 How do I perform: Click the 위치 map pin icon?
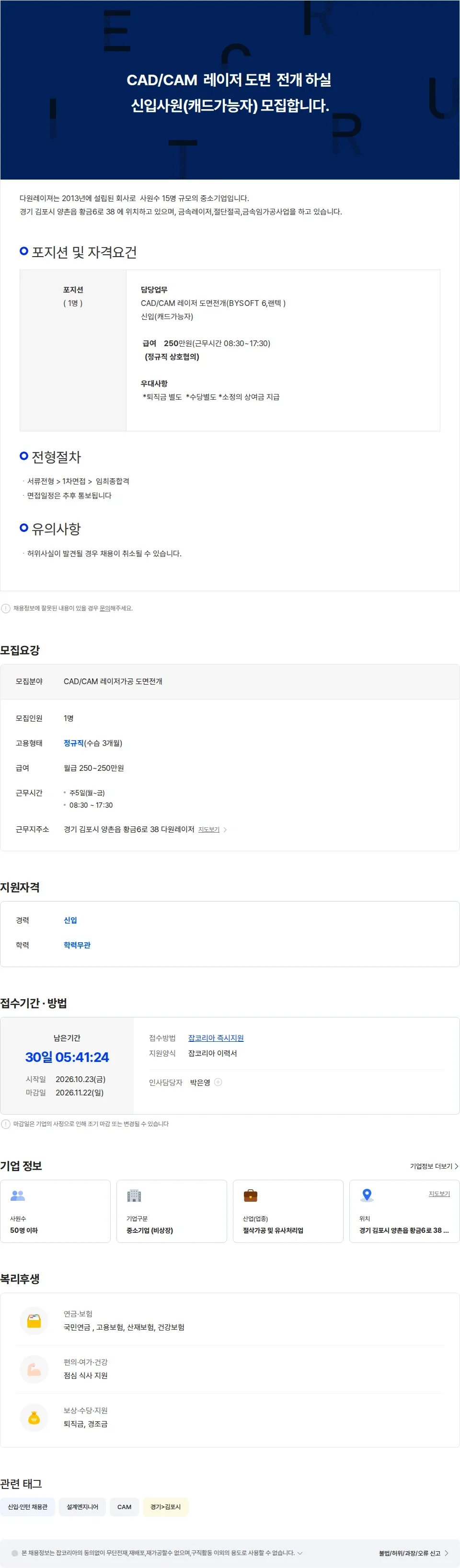coord(367,1196)
